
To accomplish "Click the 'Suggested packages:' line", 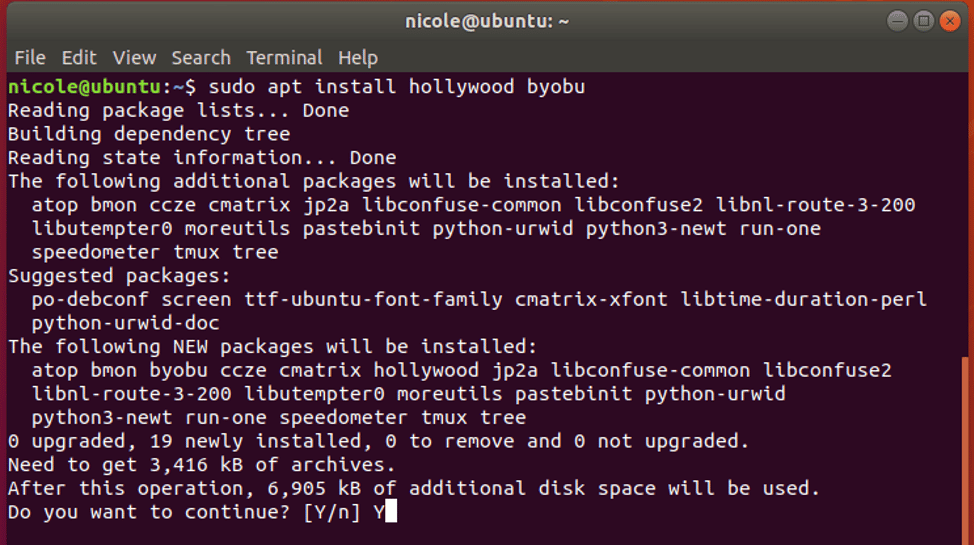I will [x=119, y=276].
